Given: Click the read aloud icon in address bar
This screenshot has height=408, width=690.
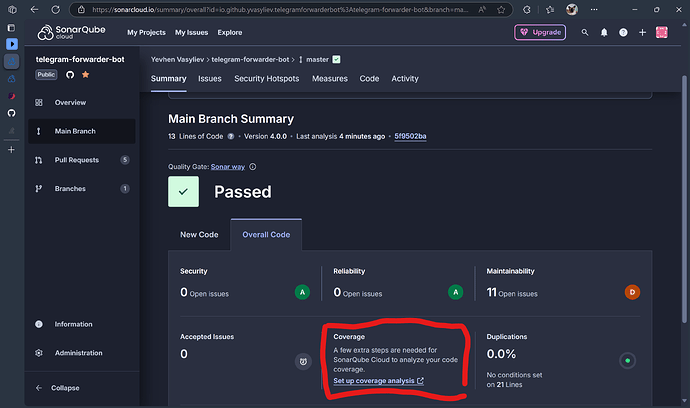Looking at the screenshot, I should pyautogui.click(x=482, y=10).
